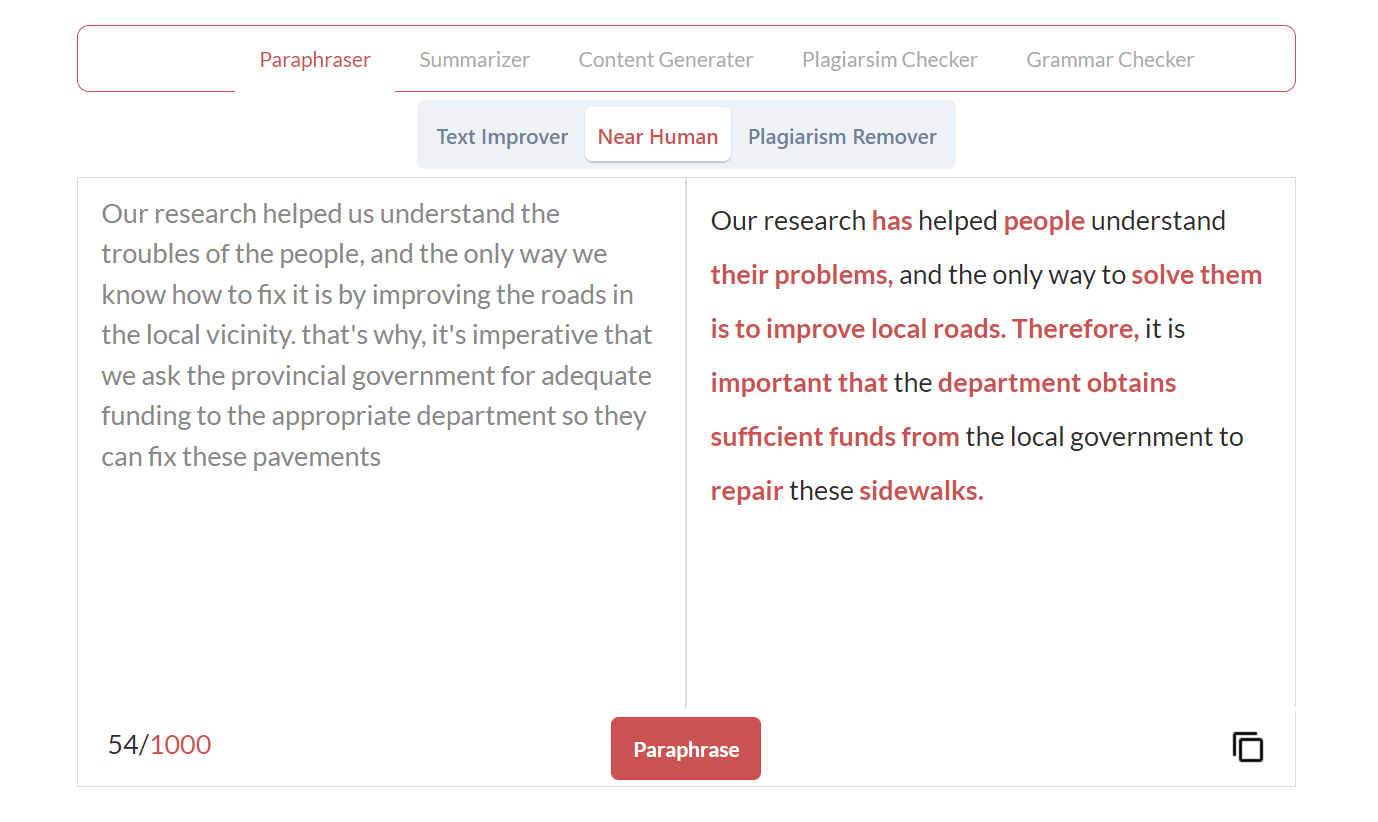Click the highlighted word "sidewalks."
The height and width of the screenshot is (822, 1378).
click(x=921, y=490)
